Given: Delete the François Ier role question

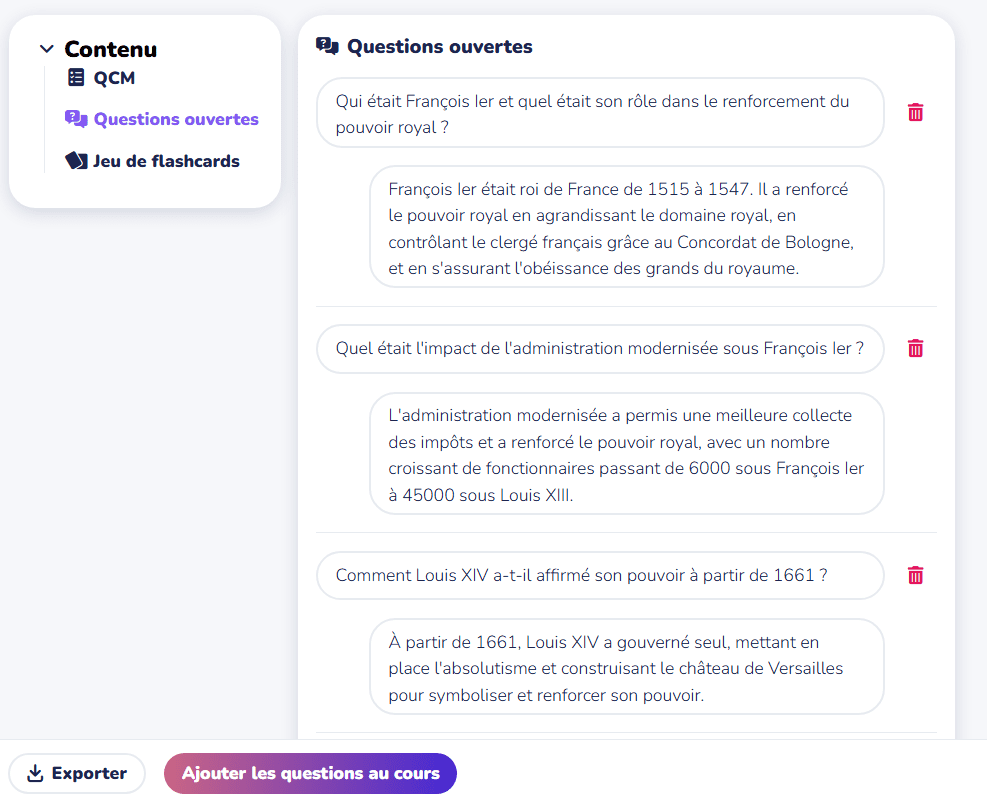Looking at the screenshot, I should click(x=915, y=112).
